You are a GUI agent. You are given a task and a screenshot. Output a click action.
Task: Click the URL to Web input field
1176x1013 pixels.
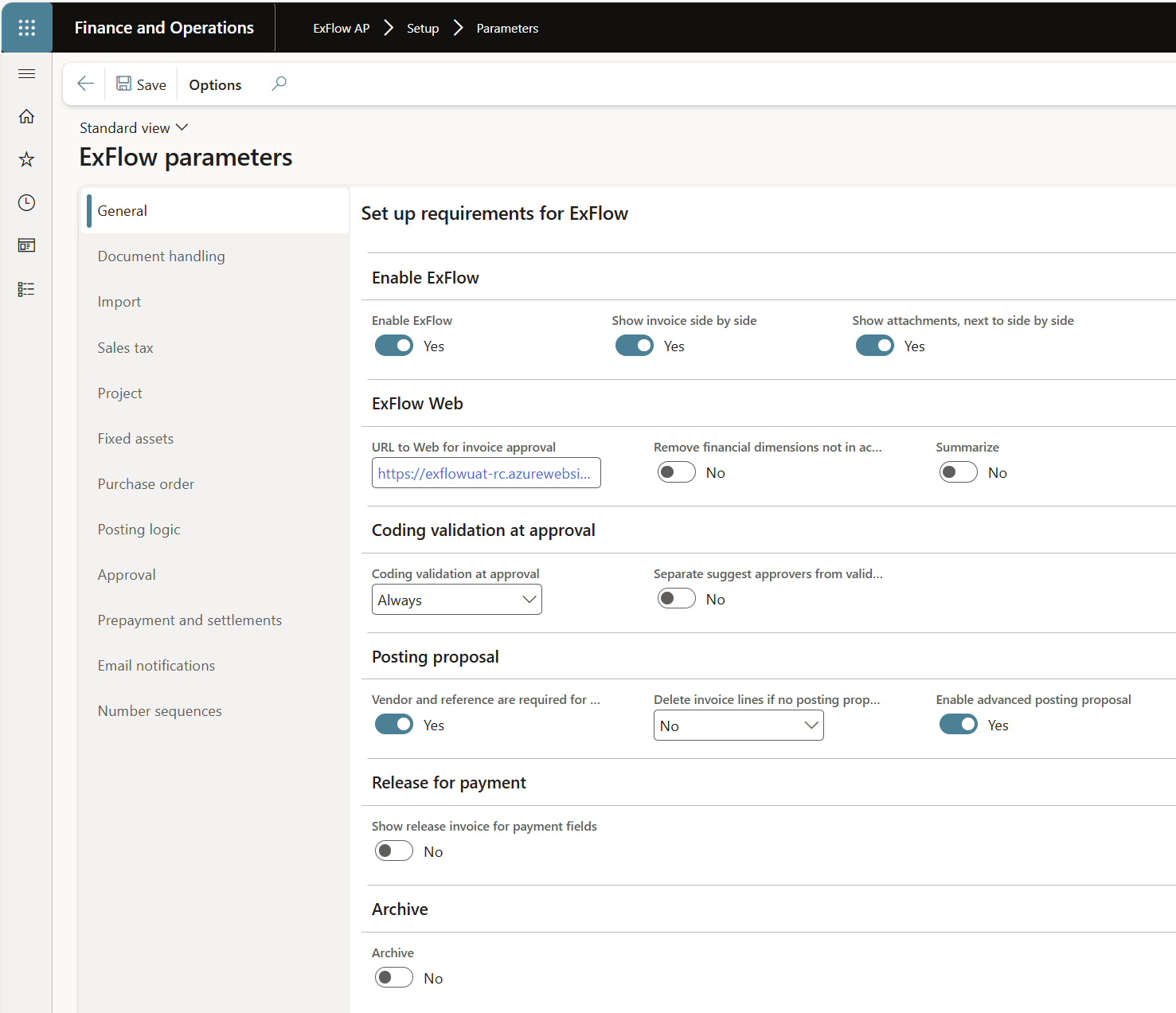coord(486,473)
